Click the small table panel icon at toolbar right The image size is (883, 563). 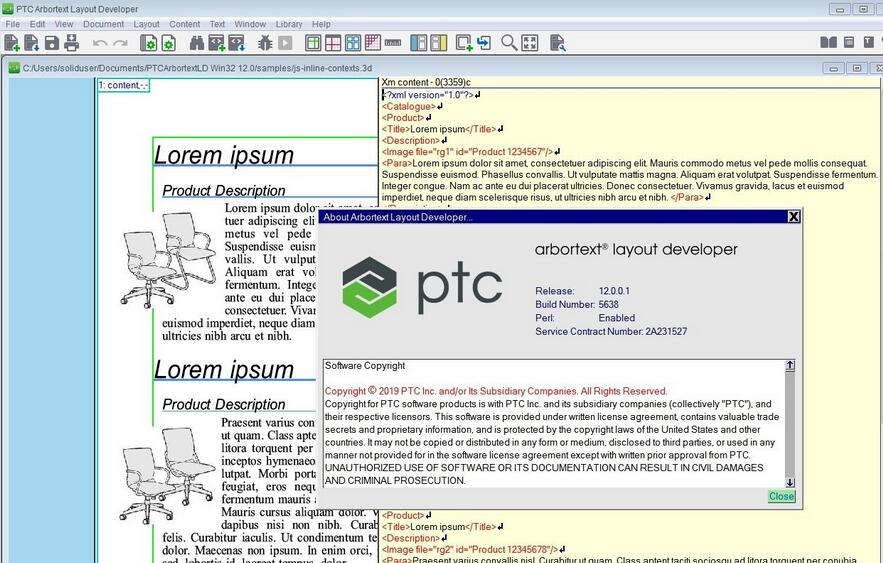[x=849, y=42]
